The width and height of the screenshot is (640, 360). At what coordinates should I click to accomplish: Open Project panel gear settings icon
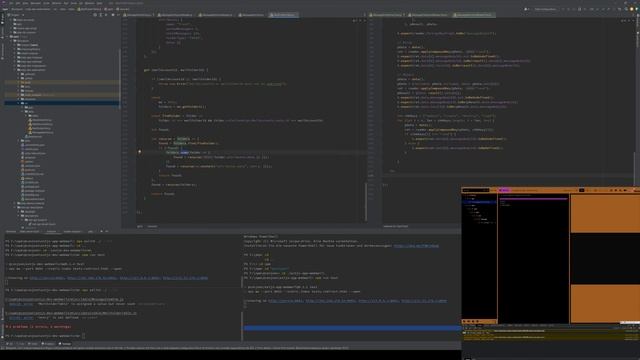click(113, 15)
